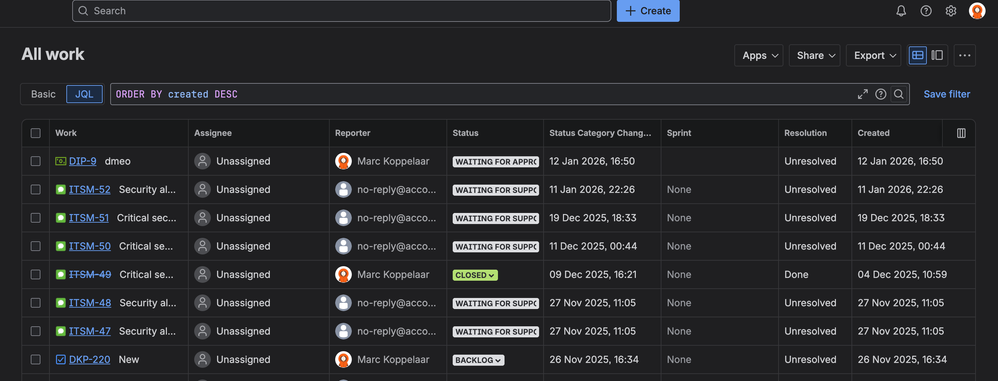Viewport: 998px width, 381px height.
Task: Switch to list view layout icon
Action: (917, 55)
